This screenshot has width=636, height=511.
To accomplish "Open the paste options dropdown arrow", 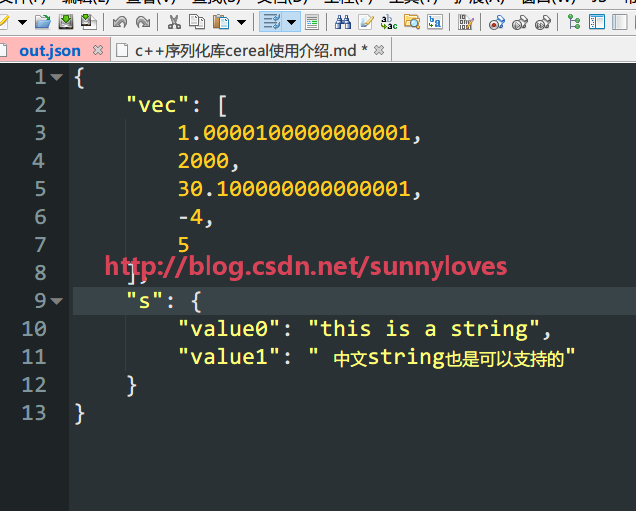I will [x=241, y=22].
